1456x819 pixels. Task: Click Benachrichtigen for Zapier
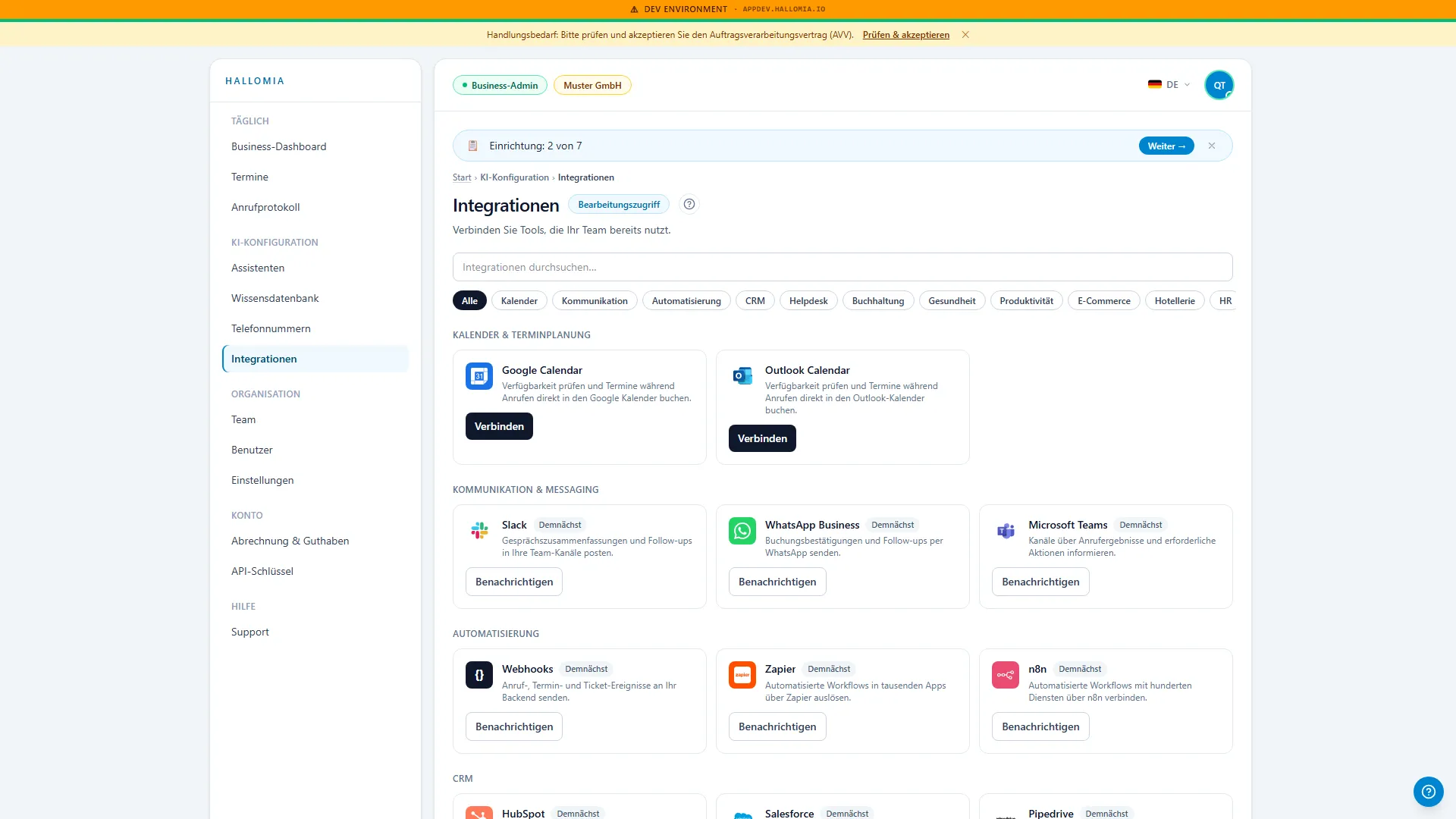[x=777, y=726]
